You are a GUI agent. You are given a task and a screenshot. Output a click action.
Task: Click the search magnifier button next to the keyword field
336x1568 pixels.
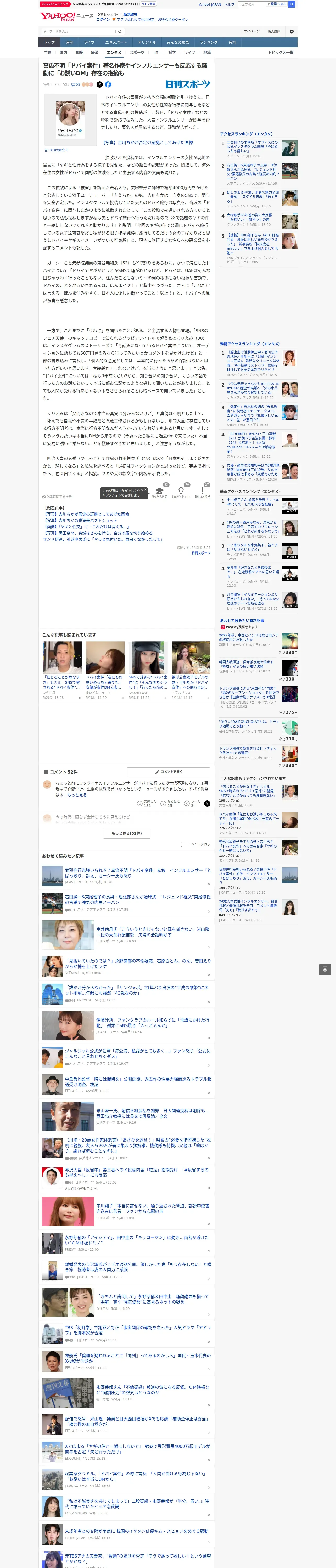point(120,32)
